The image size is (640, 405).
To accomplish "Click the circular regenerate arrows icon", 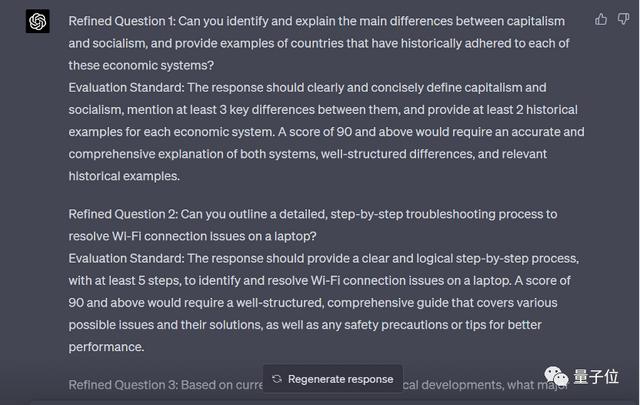I will (277, 379).
